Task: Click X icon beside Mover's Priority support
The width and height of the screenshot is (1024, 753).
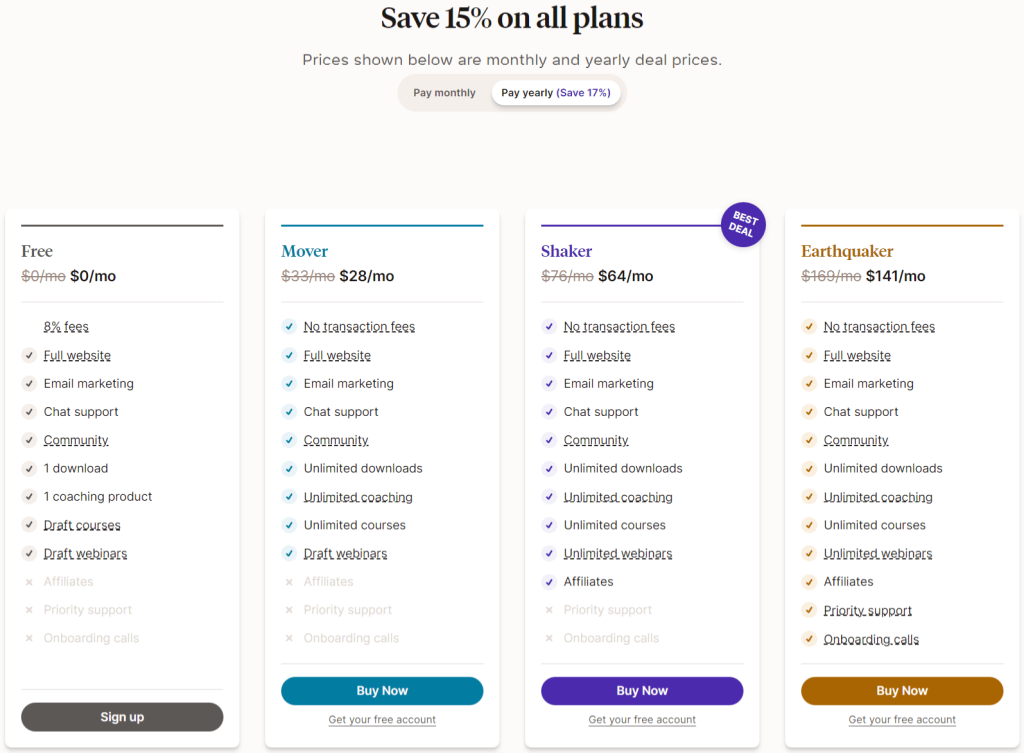Action: click(x=289, y=610)
